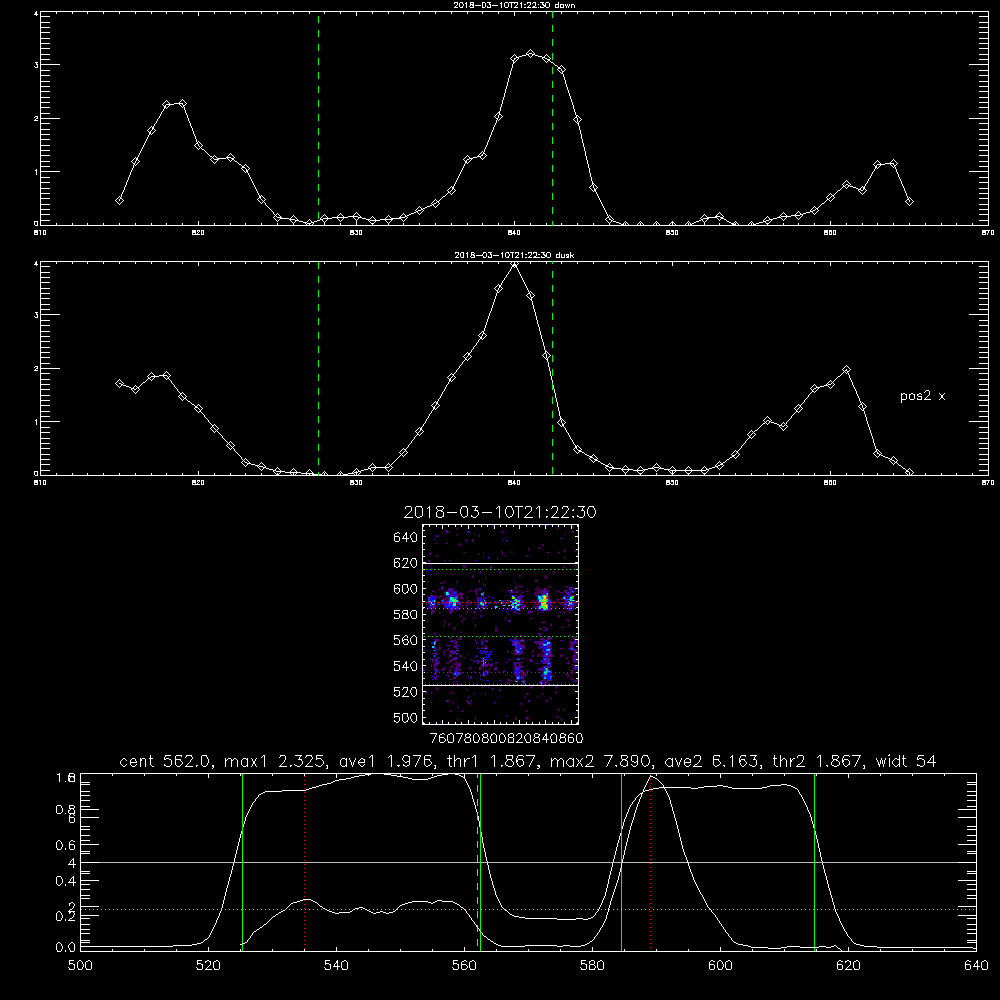Click the '600' tick label on bottom plot x-axis
This screenshot has width=1000, height=1000.
coord(721,966)
